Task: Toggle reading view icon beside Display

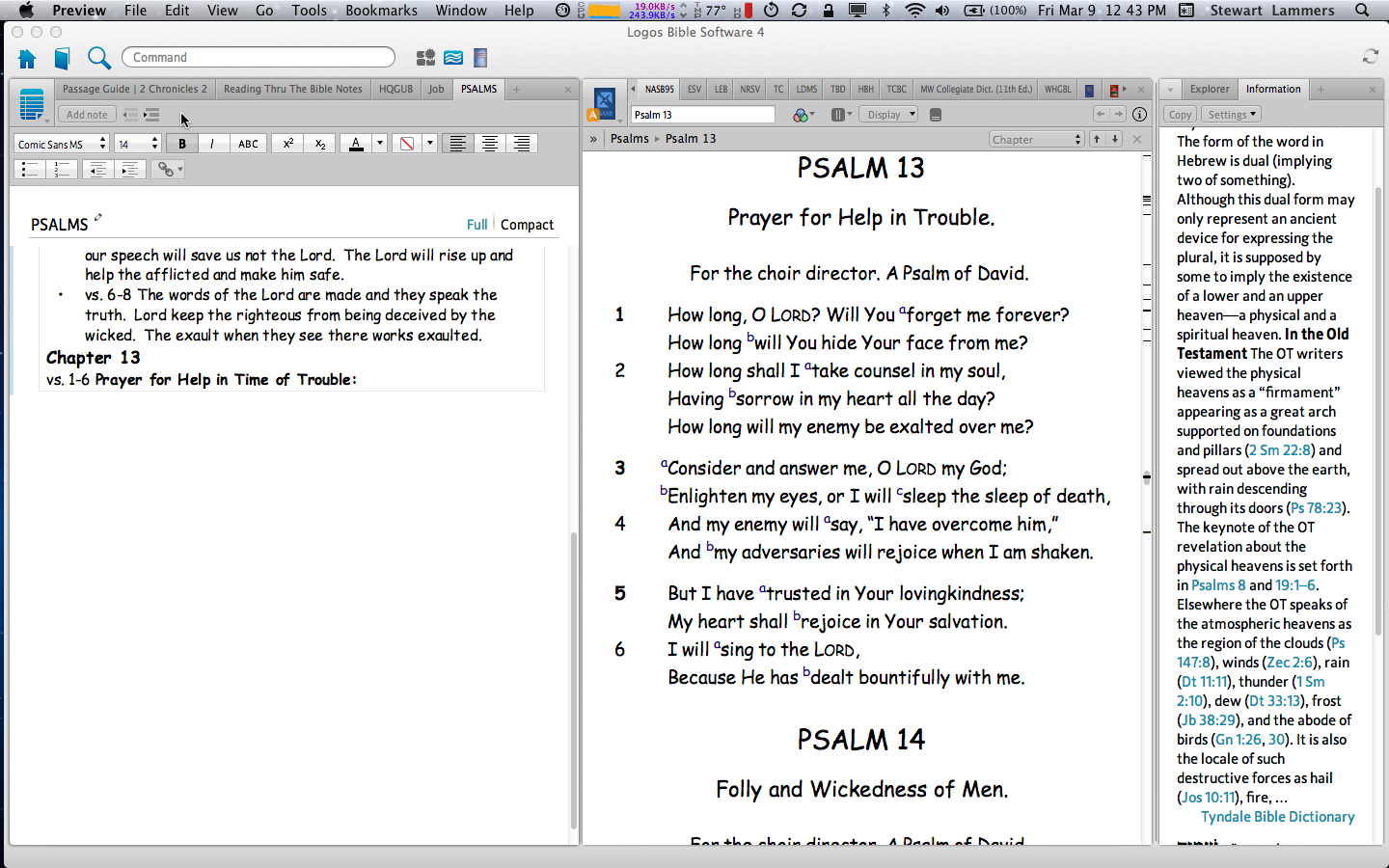Action: click(x=935, y=115)
